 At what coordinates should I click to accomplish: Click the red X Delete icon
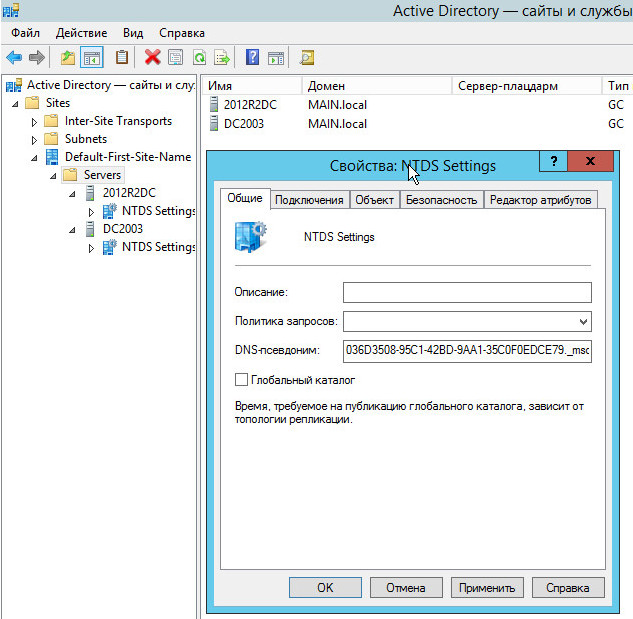(x=153, y=57)
